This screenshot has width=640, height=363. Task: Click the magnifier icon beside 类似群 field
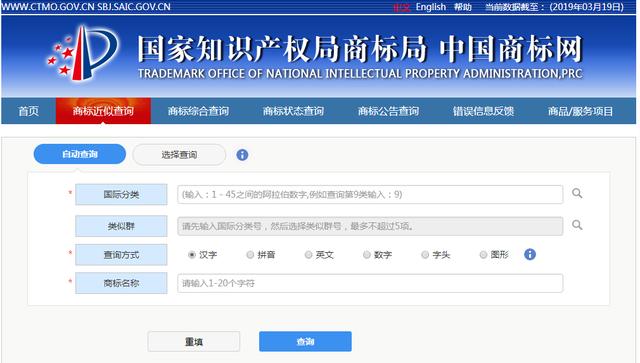(x=577, y=225)
